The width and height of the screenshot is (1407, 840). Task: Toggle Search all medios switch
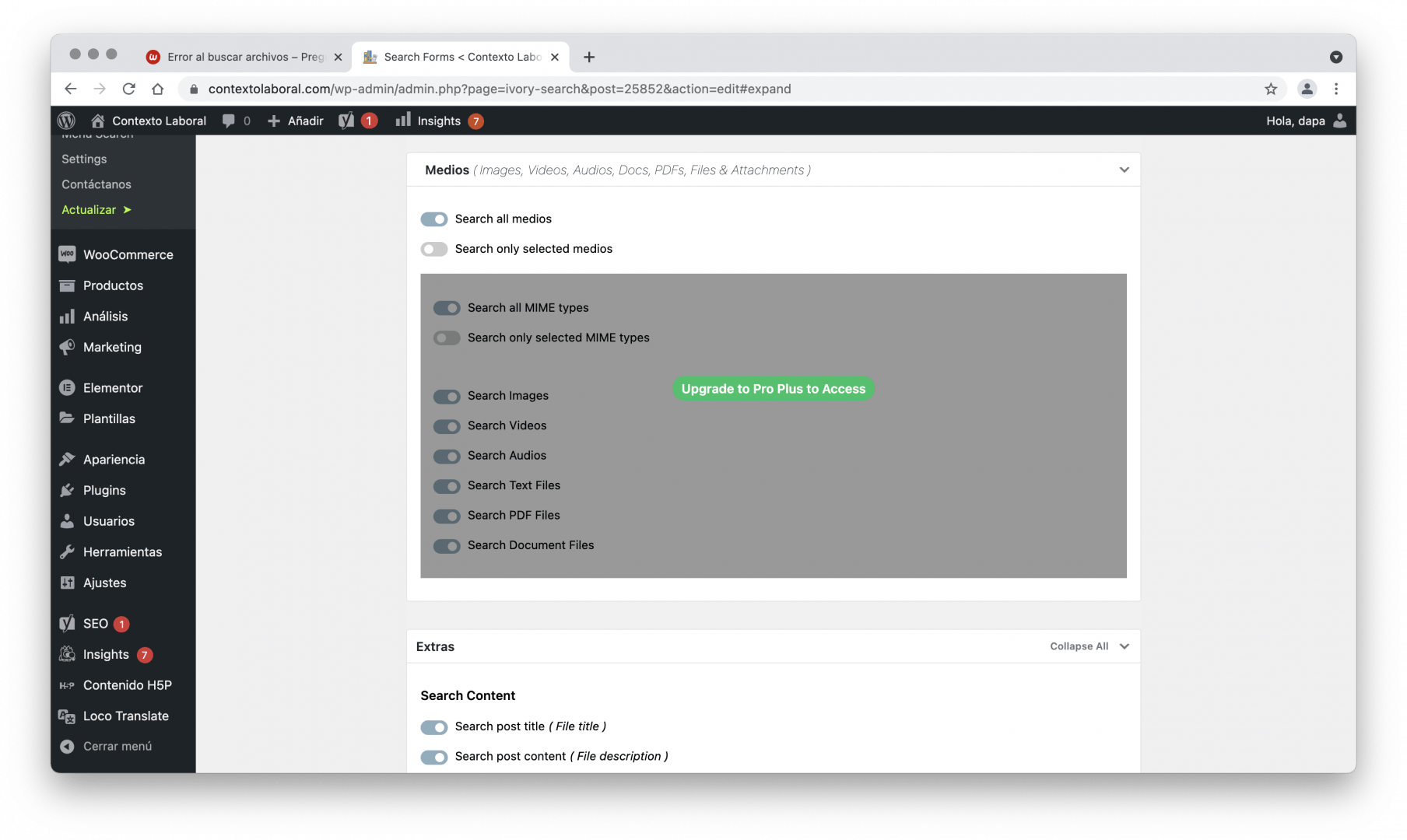(434, 219)
